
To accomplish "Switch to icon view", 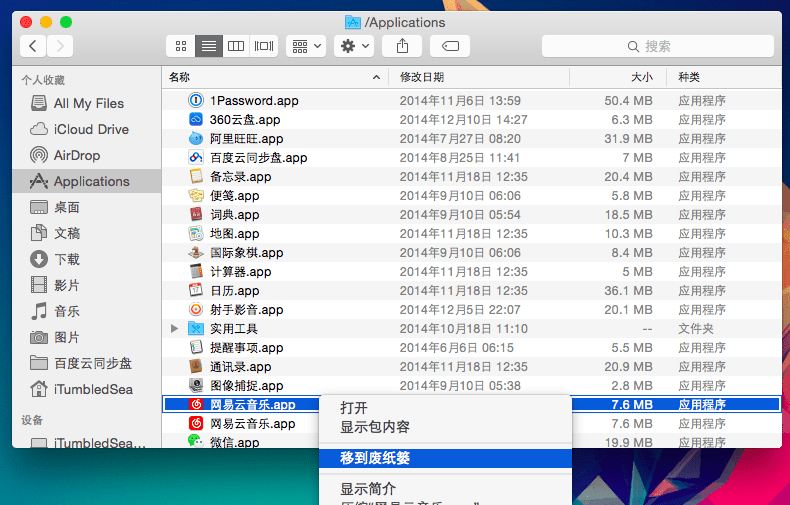I will [181, 46].
